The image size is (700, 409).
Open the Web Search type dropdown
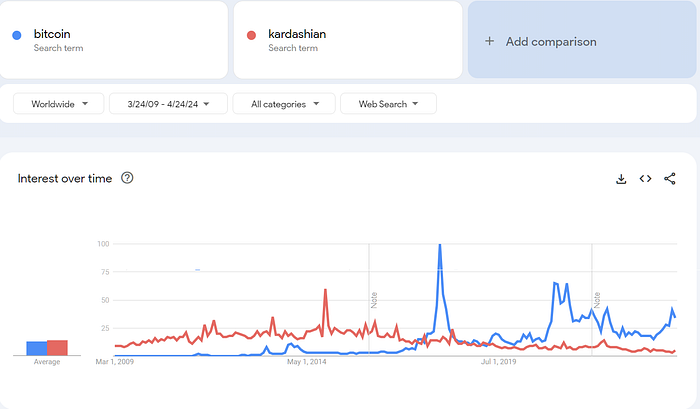tap(388, 104)
